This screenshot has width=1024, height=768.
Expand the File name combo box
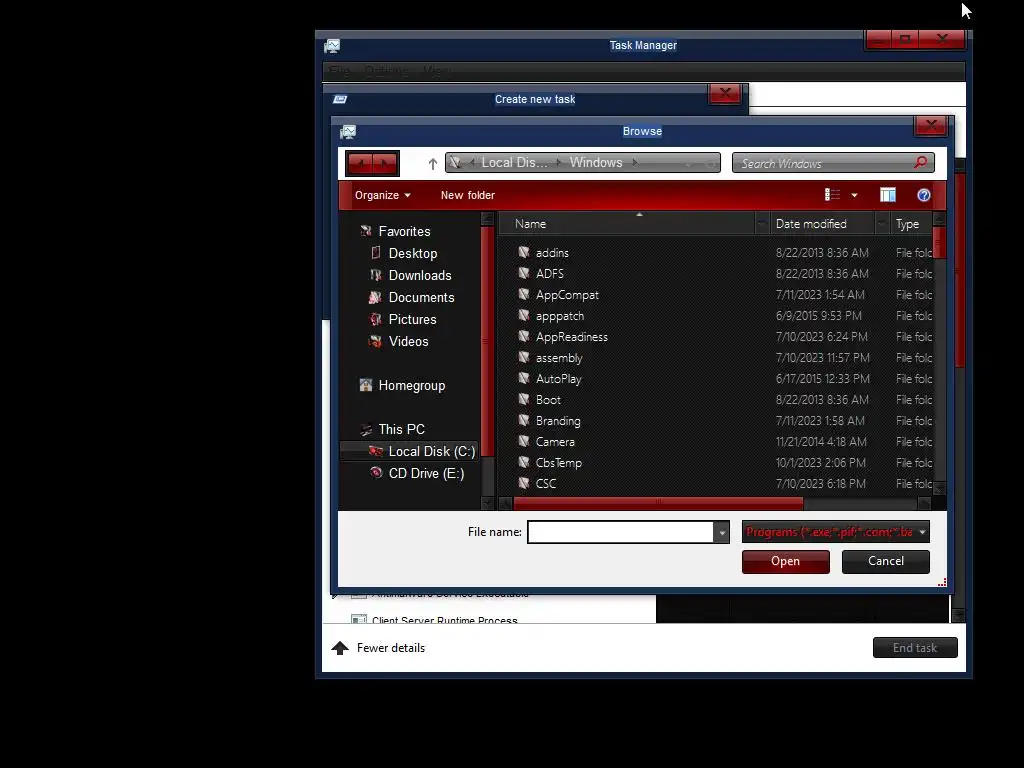point(722,532)
